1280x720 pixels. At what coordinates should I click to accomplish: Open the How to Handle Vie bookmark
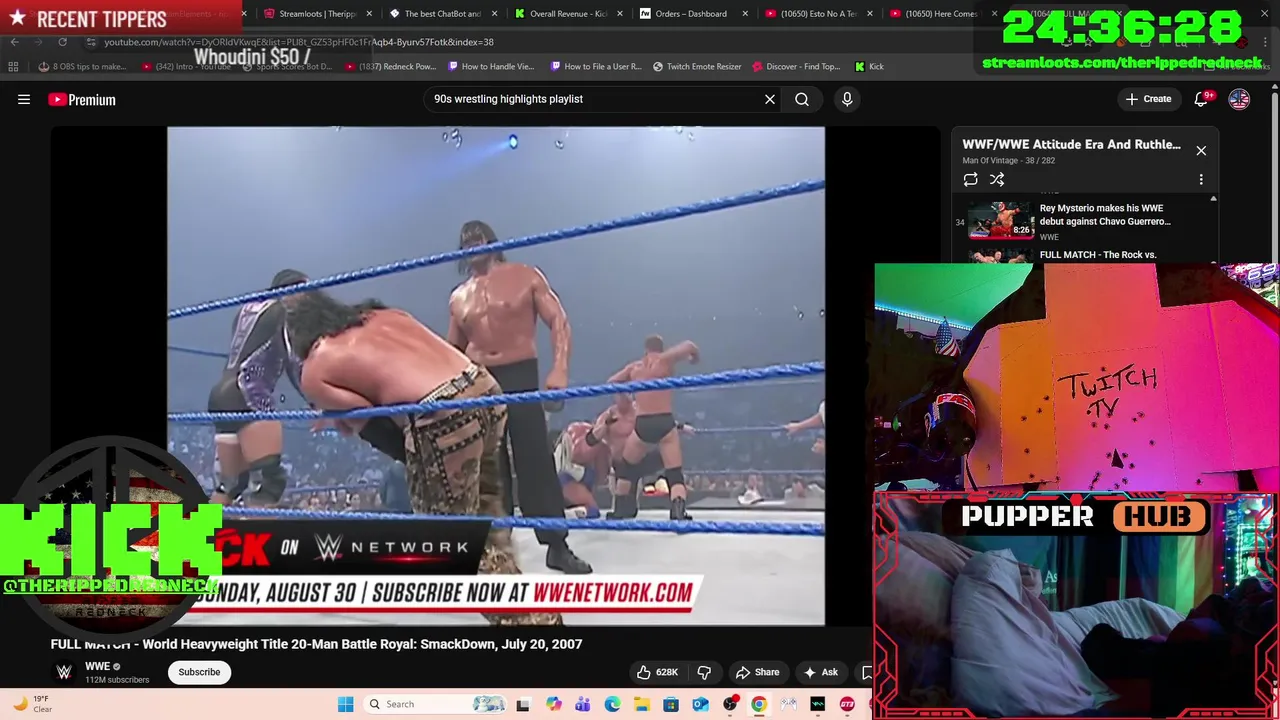click(492, 67)
